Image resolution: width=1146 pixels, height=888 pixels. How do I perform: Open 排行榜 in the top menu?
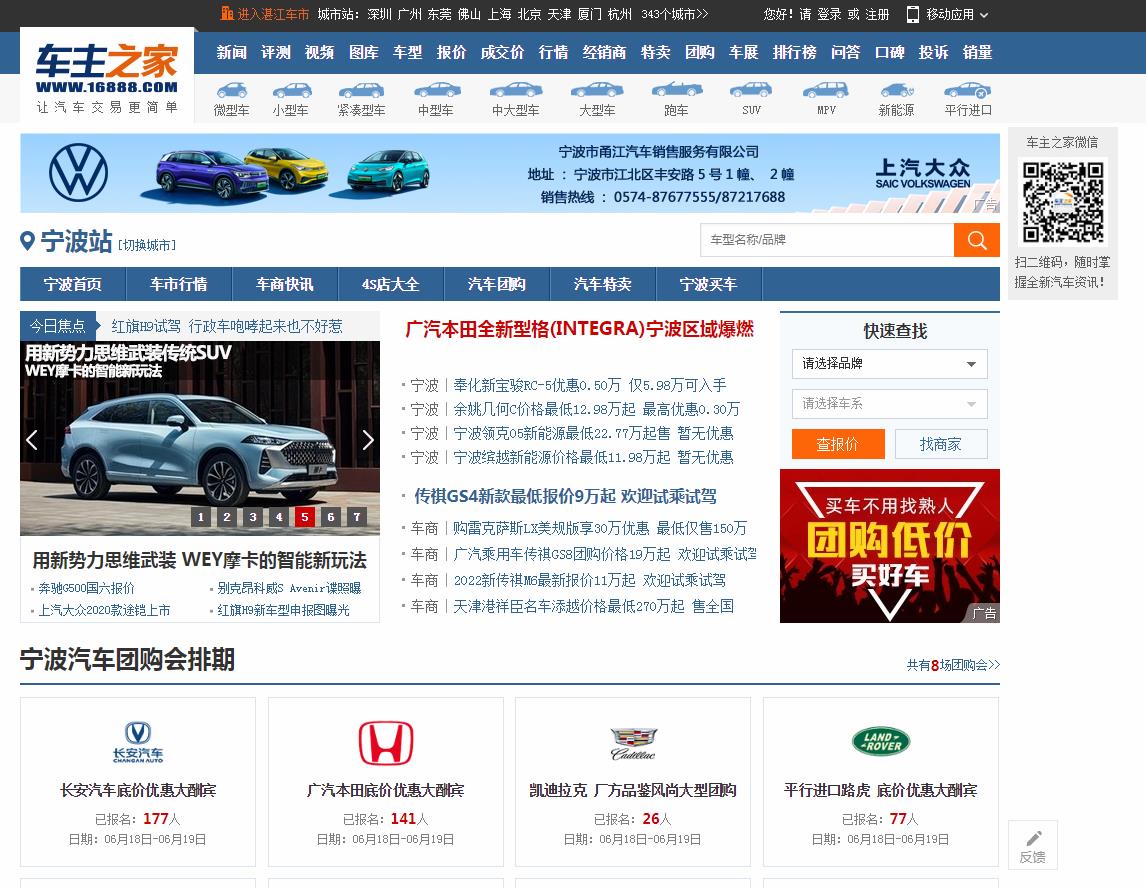[794, 53]
